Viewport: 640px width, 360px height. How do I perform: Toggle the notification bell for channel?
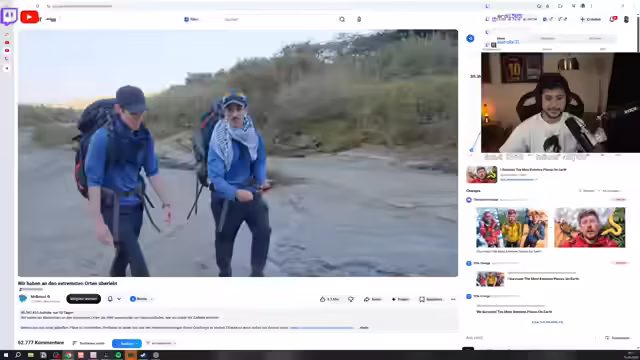[110, 299]
